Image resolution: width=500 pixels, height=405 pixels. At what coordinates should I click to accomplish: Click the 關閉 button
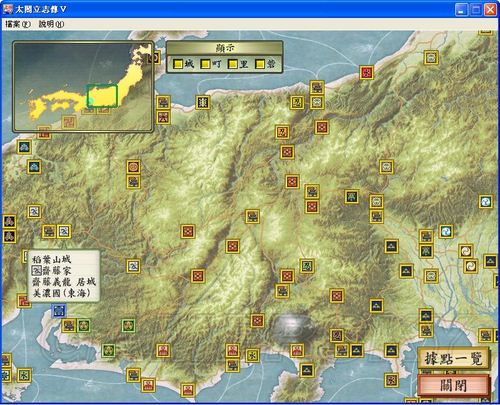click(453, 386)
